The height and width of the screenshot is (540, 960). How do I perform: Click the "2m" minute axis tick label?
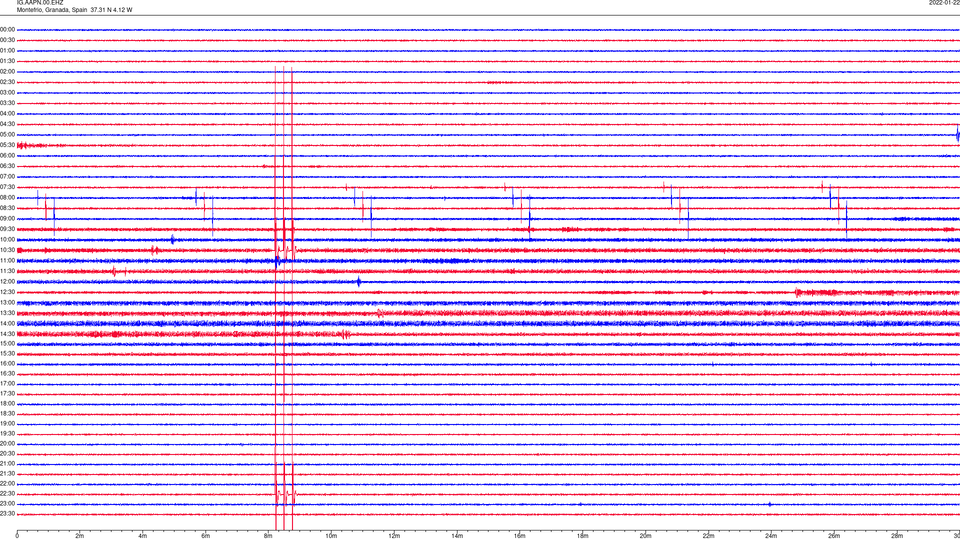click(x=80, y=536)
